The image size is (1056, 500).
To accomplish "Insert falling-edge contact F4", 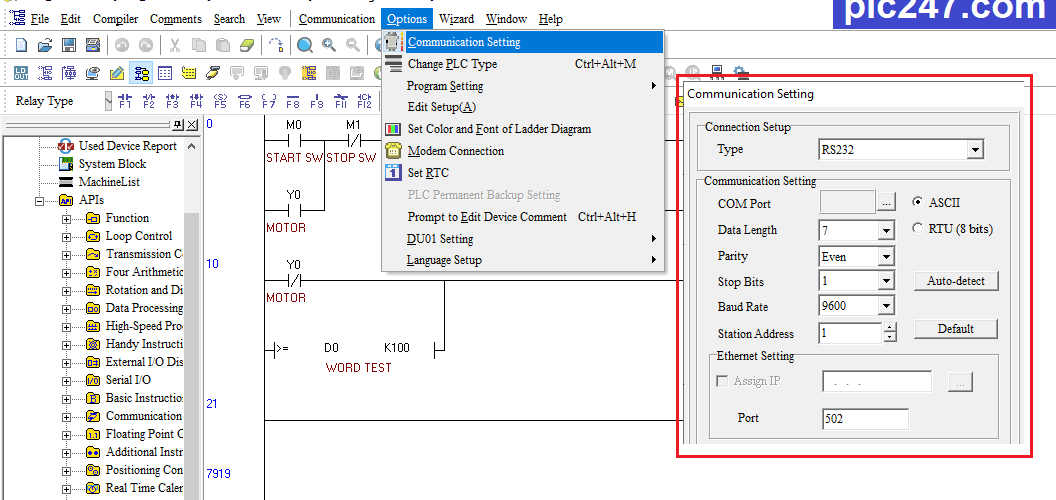I will pos(196,101).
